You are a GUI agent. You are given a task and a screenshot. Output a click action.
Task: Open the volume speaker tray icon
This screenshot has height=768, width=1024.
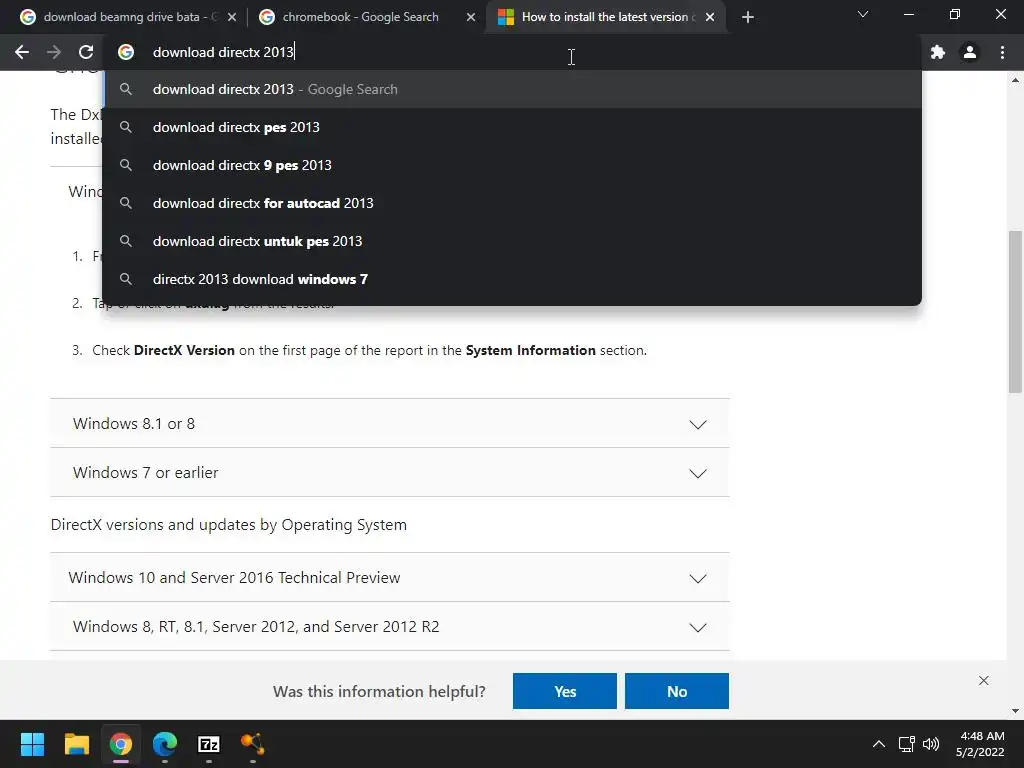[x=931, y=744]
